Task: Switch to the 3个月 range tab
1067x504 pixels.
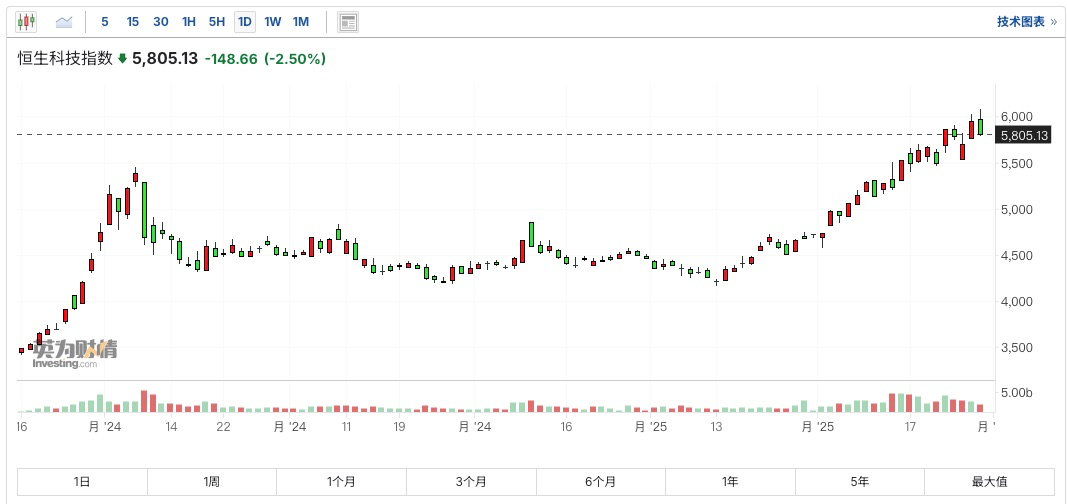Action: pos(471,481)
